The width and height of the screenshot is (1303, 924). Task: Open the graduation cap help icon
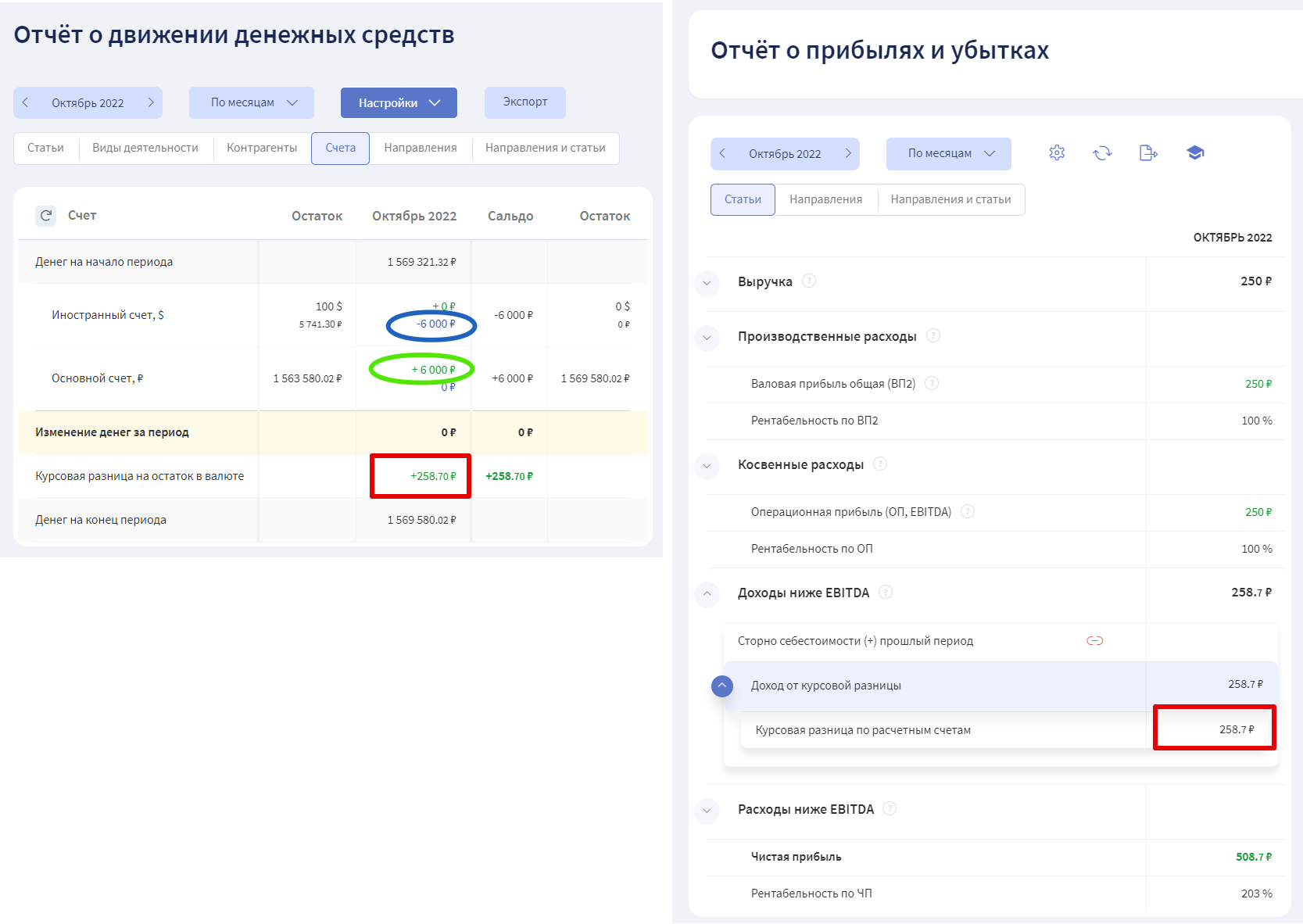click(1195, 153)
